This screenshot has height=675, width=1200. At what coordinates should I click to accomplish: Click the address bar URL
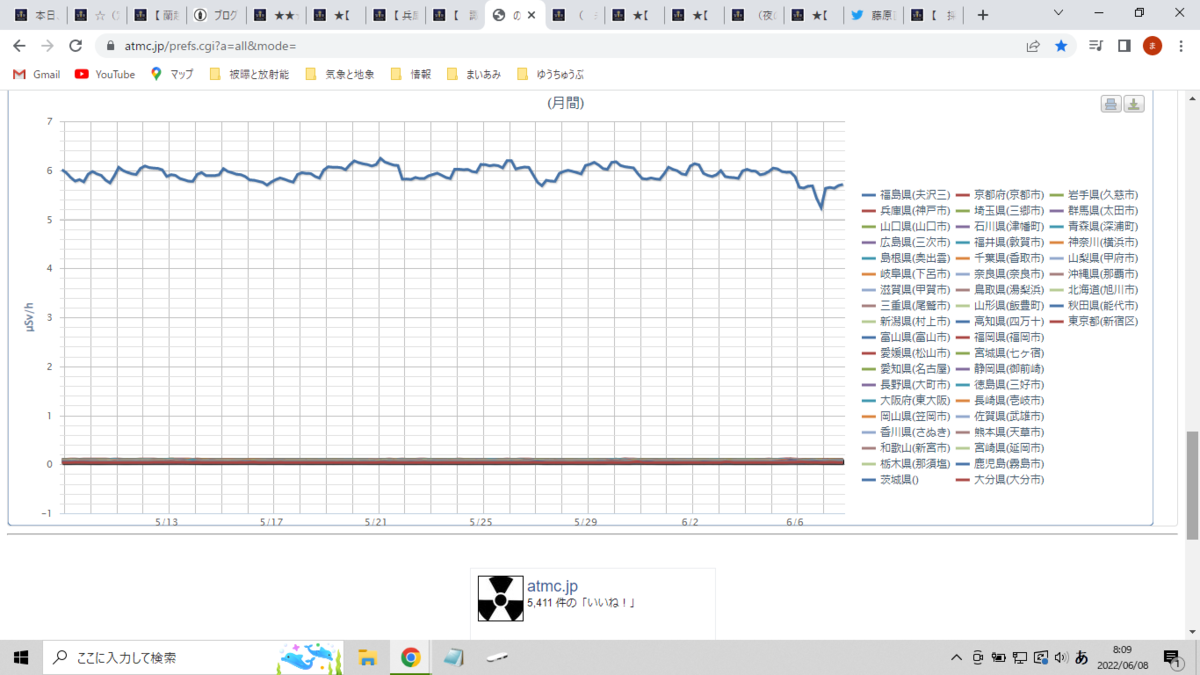[210, 46]
